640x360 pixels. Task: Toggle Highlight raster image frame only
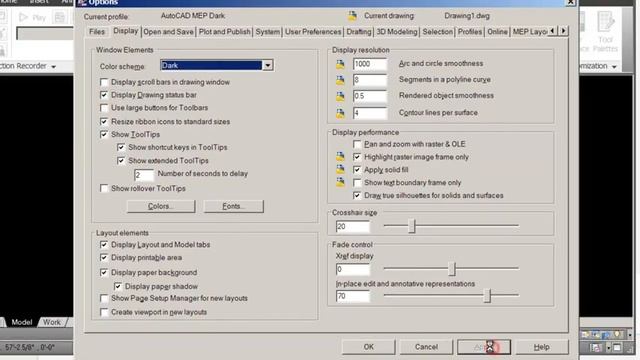pyautogui.click(x=357, y=157)
